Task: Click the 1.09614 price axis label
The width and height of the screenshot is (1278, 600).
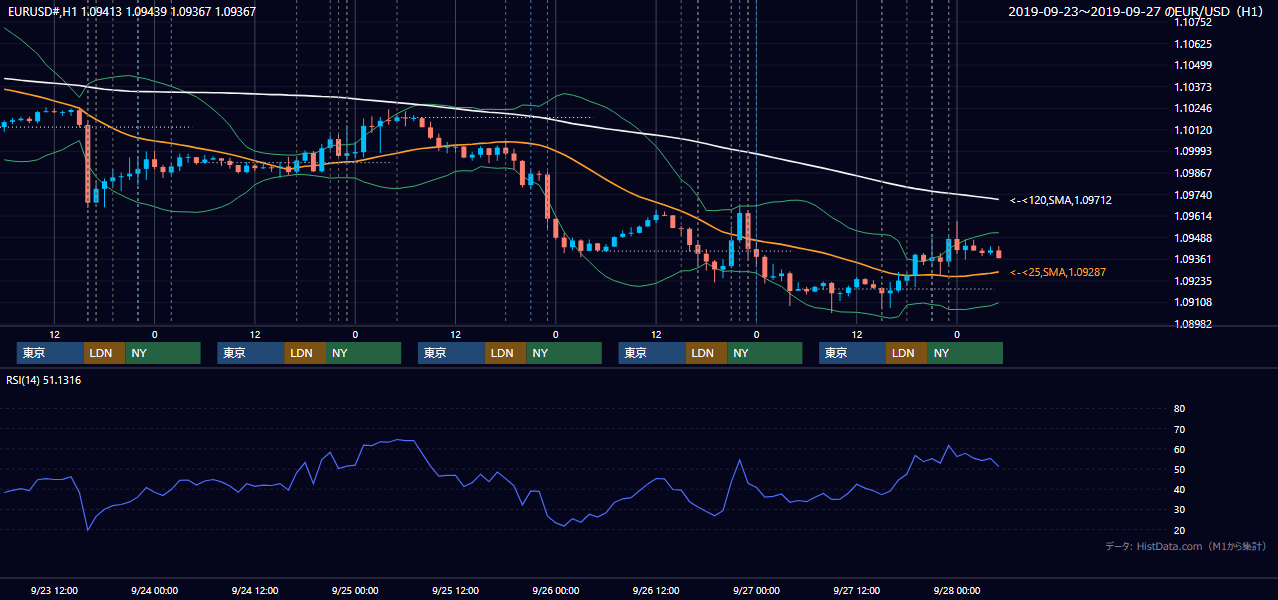Action: pyautogui.click(x=1192, y=216)
